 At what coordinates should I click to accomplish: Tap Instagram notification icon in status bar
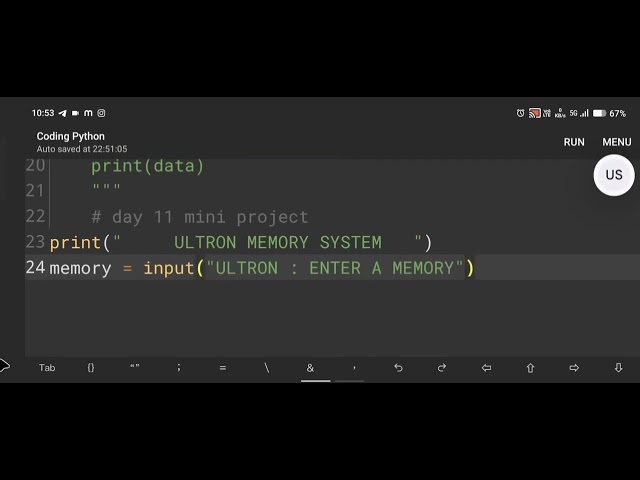click(101, 113)
